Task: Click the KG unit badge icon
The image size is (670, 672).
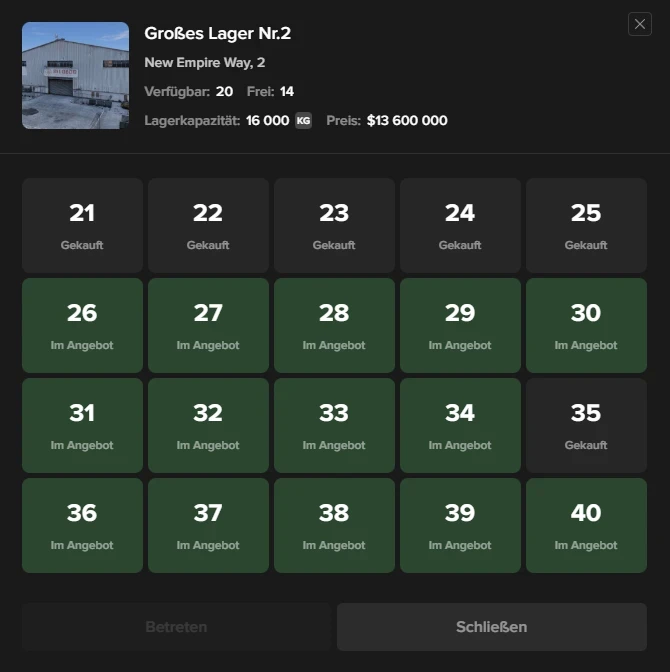Action: pyautogui.click(x=303, y=121)
